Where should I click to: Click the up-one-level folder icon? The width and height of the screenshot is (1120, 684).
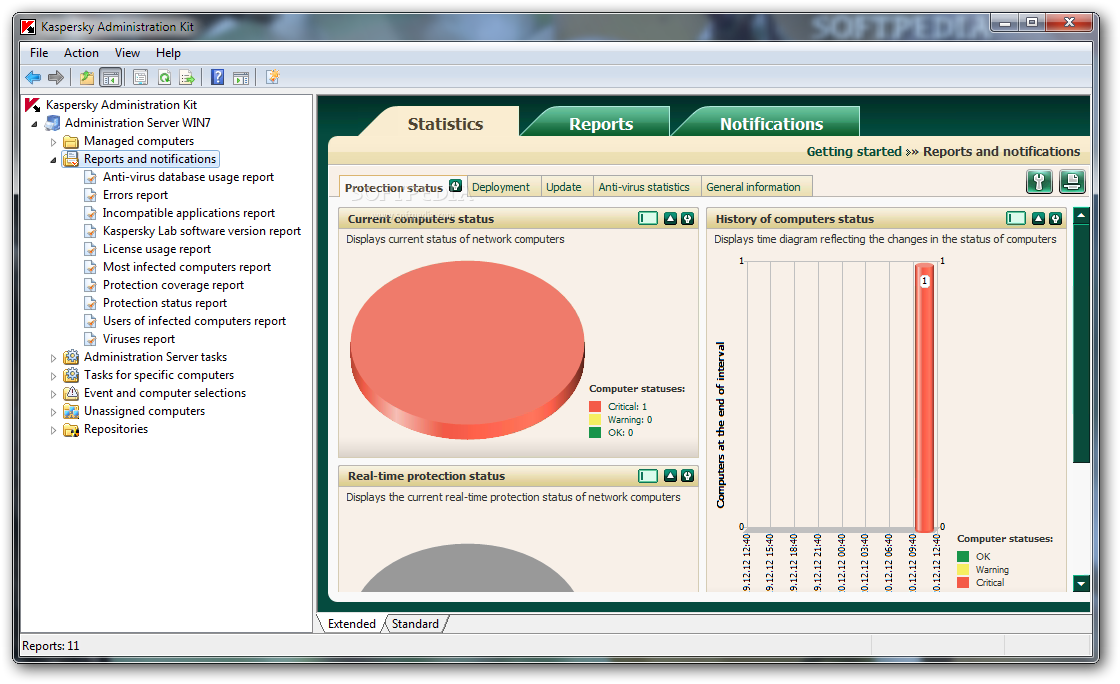pyautogui.click(x=86, y=77)
